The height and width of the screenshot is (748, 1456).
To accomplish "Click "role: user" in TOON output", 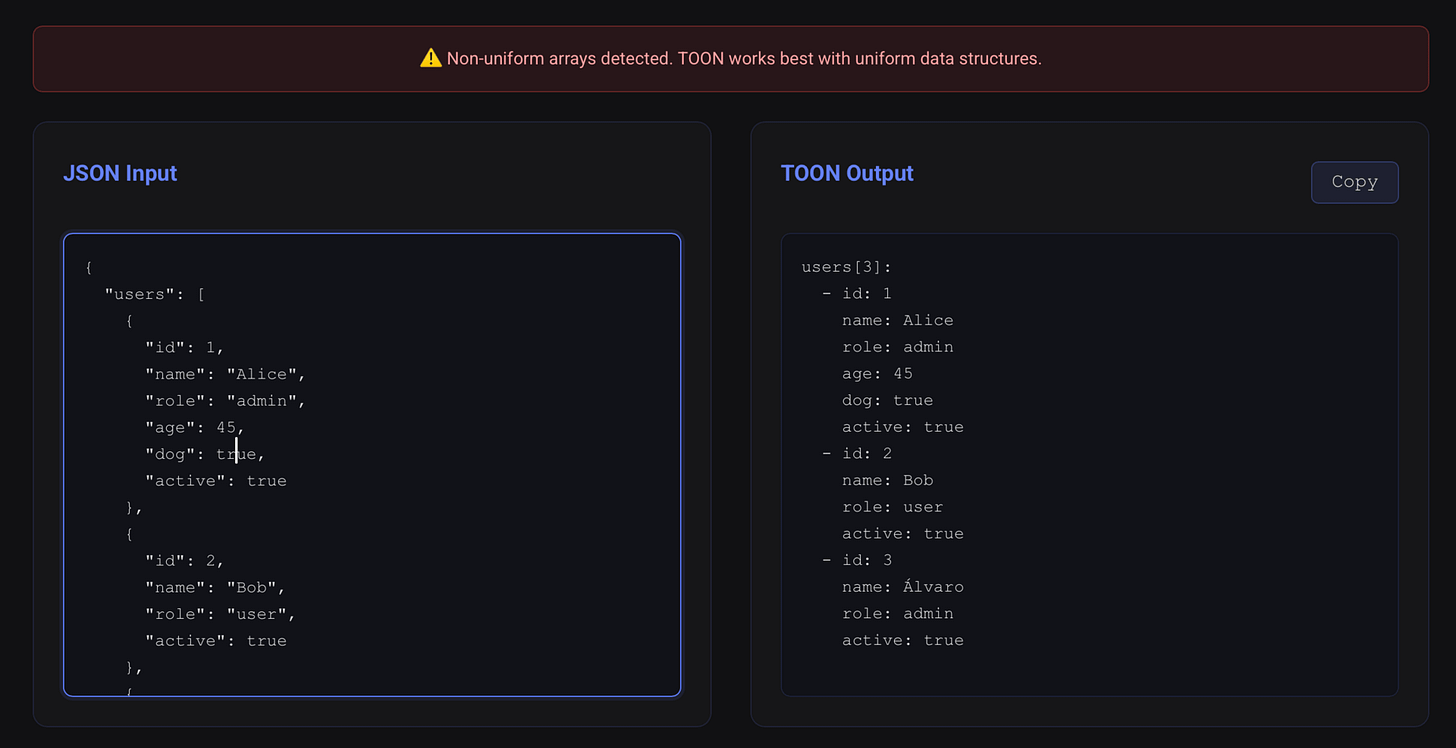I will pos(892,507).
